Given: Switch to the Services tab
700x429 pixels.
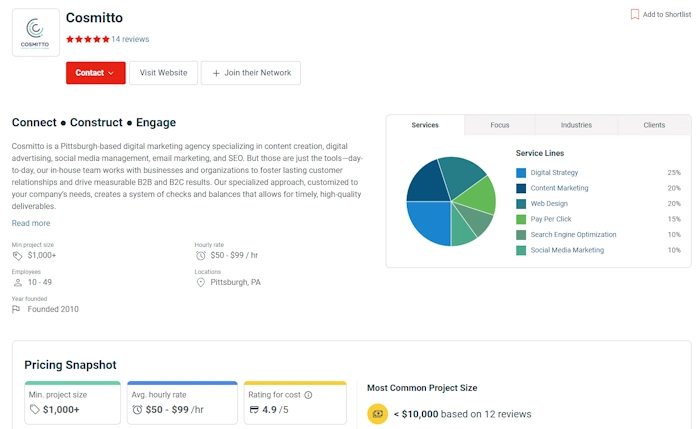Looking at the screenshot, I should pyautogui.click(x=425, y=125).
